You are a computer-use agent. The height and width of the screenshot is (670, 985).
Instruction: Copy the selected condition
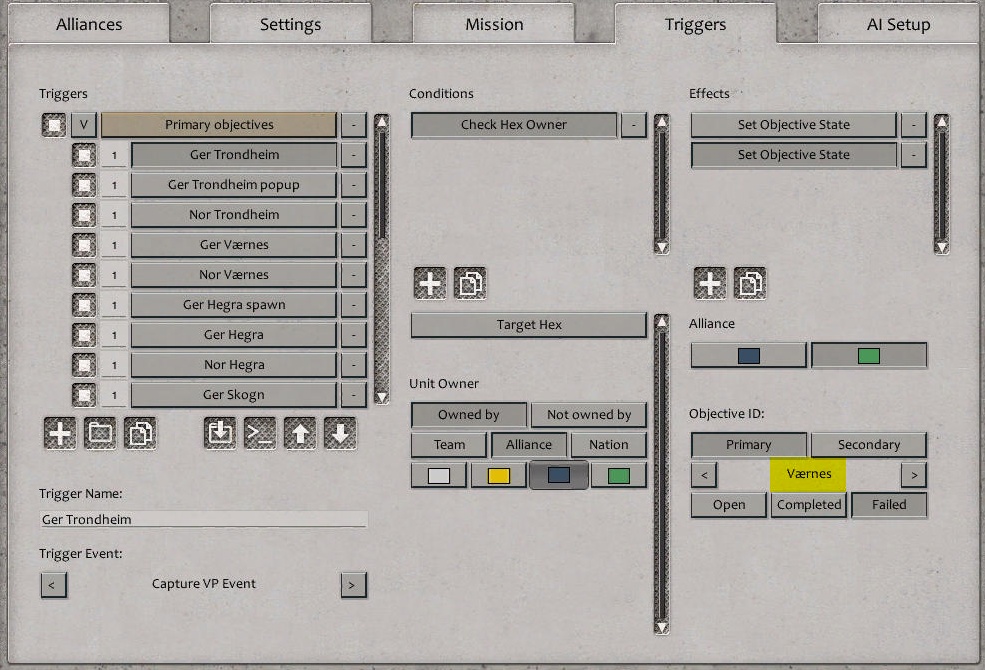(471, 283)
